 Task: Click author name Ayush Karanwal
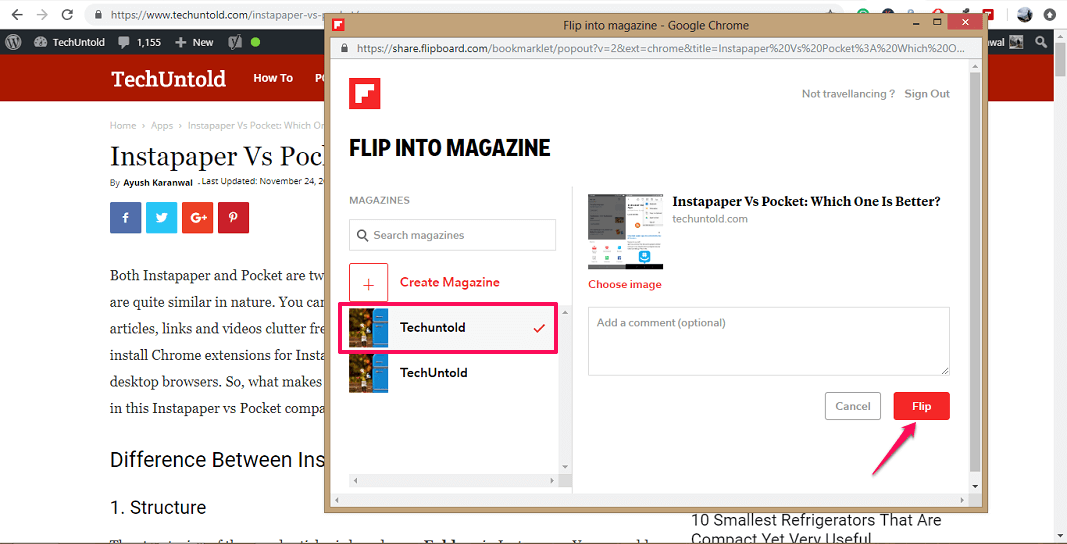158,182
